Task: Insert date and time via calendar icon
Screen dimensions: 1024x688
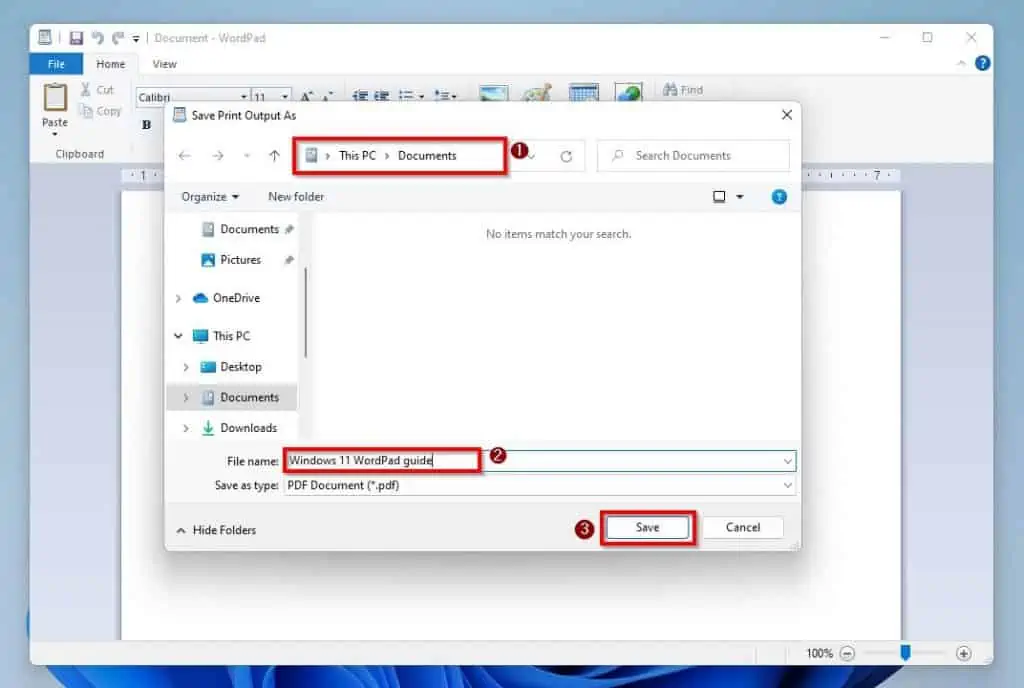Action: click(x=583, y=92)
